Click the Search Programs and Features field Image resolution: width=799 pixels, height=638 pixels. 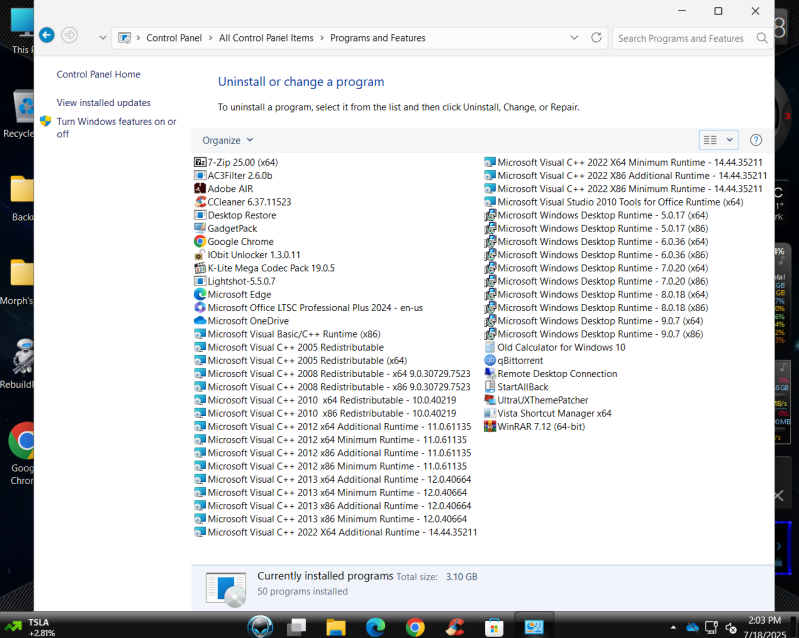(681, 38)
